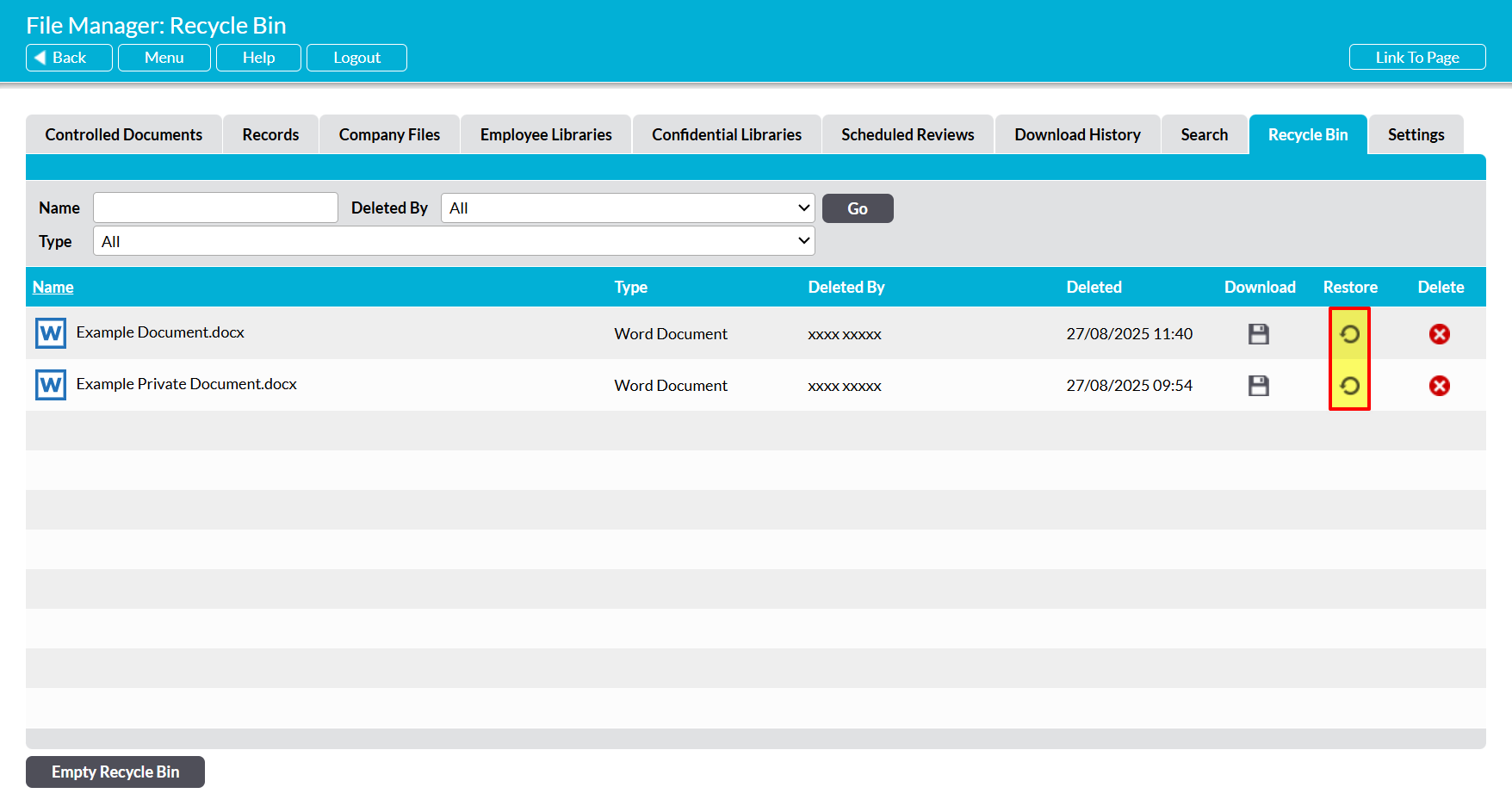Image resolution: width=1512 pixels, height=812 pixels.
Task: Expand the Type filter dropdown
Action: point(454,242)
